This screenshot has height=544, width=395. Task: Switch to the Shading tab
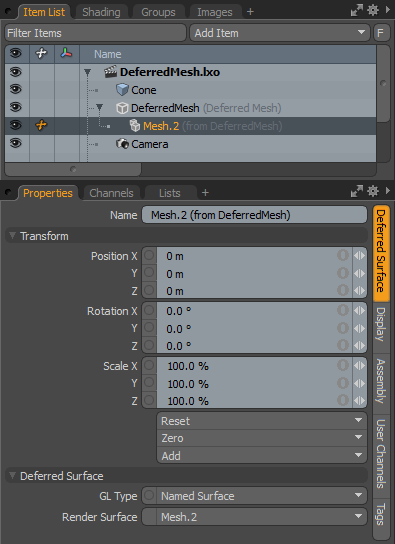click(x=101, y=12)
